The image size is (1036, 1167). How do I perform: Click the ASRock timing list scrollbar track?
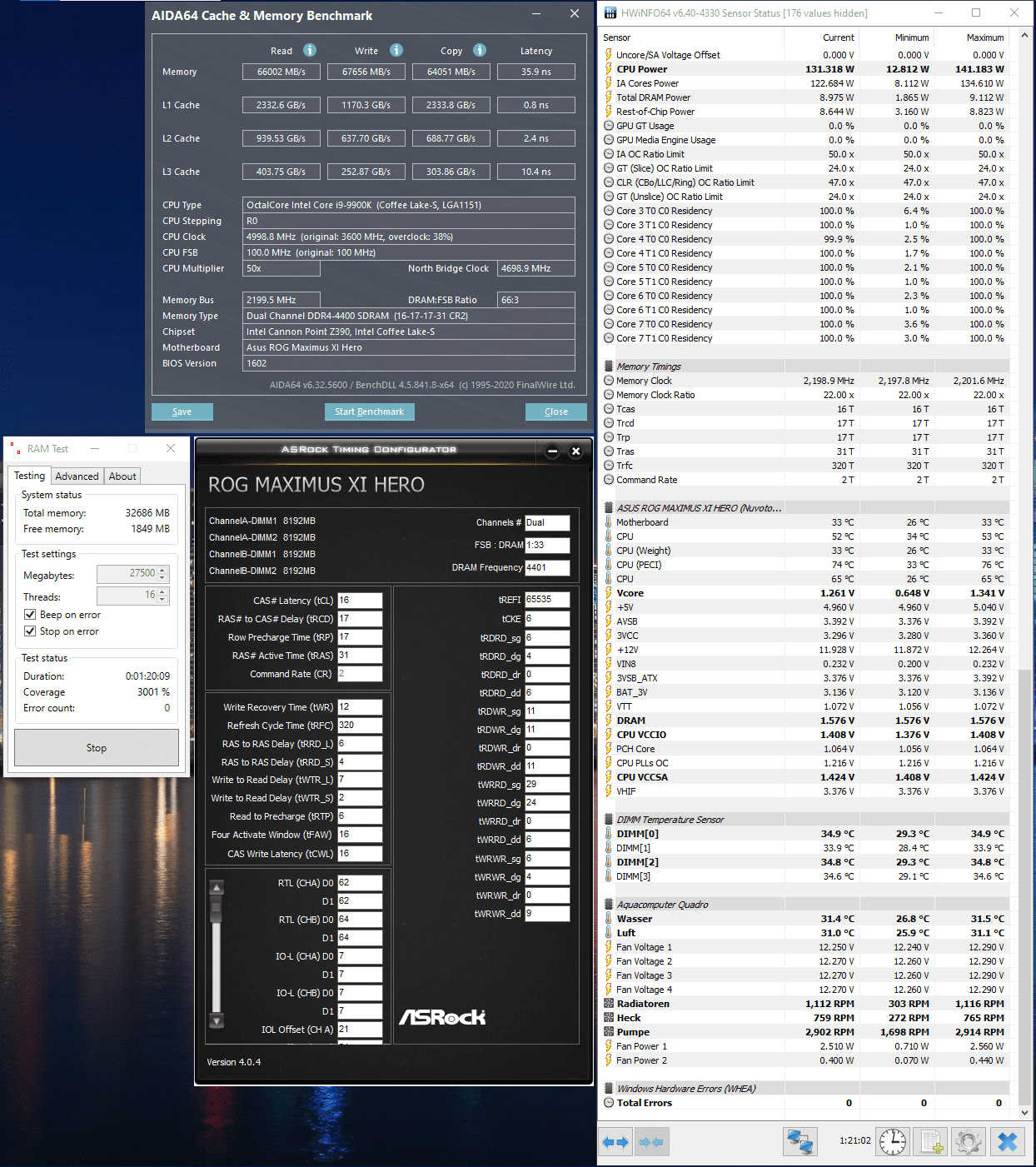217,954
